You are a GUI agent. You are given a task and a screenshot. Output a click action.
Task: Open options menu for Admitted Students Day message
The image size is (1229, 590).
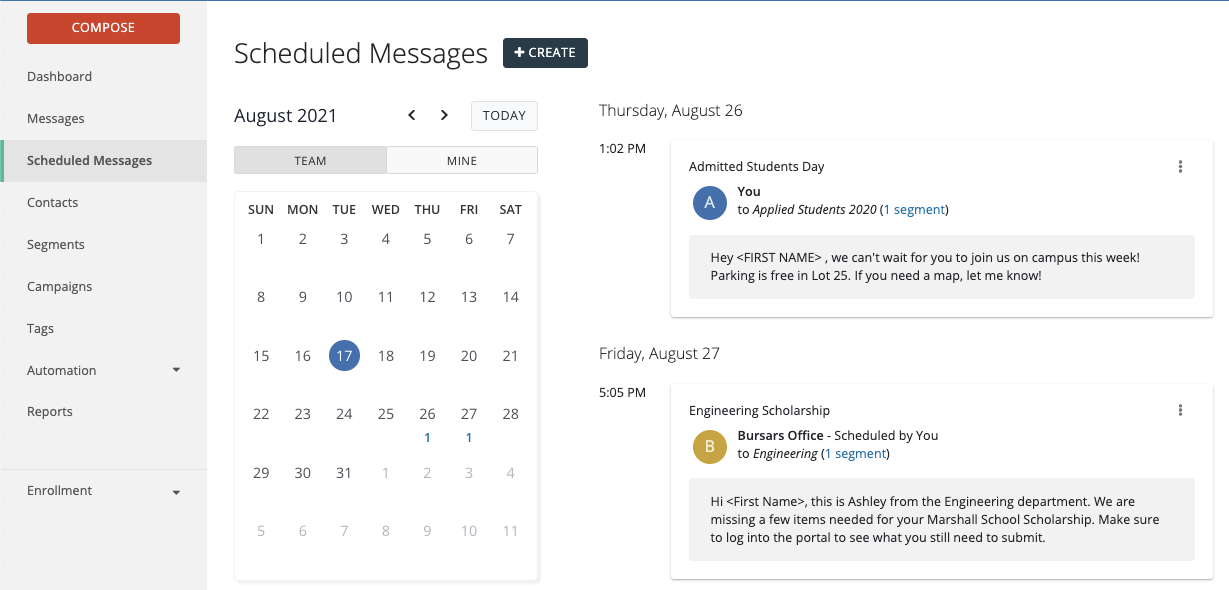tap(1180, 167)
